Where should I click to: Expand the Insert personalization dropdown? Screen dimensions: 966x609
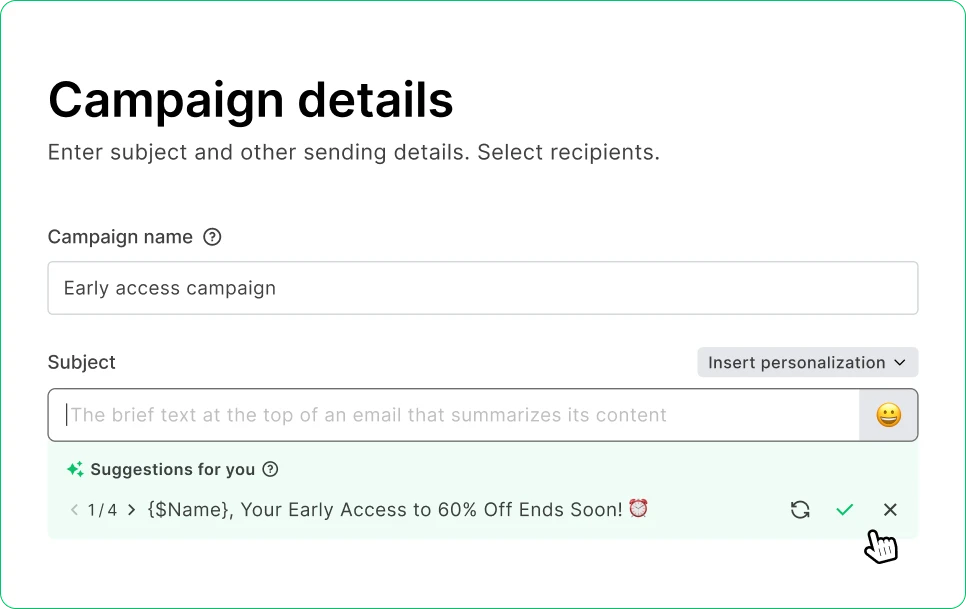coord(807,362)
